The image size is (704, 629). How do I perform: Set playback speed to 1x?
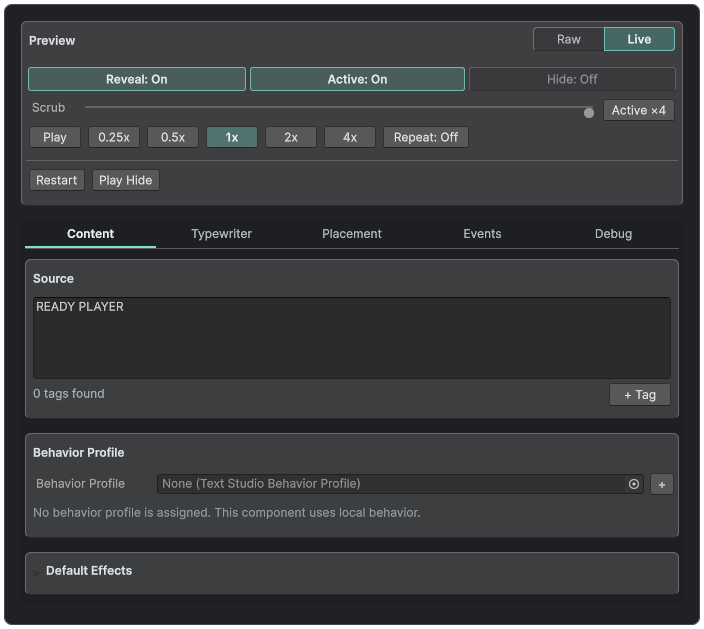232,137
